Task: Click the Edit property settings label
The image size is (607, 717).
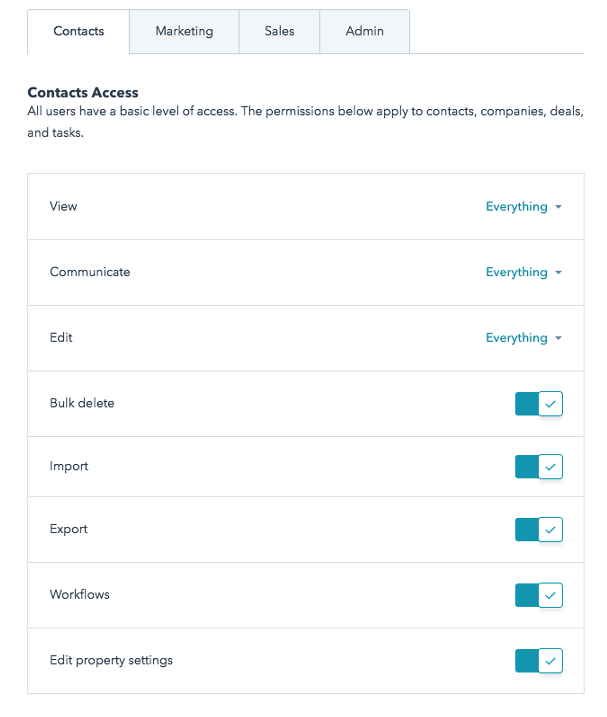Action: click(111, 660)
